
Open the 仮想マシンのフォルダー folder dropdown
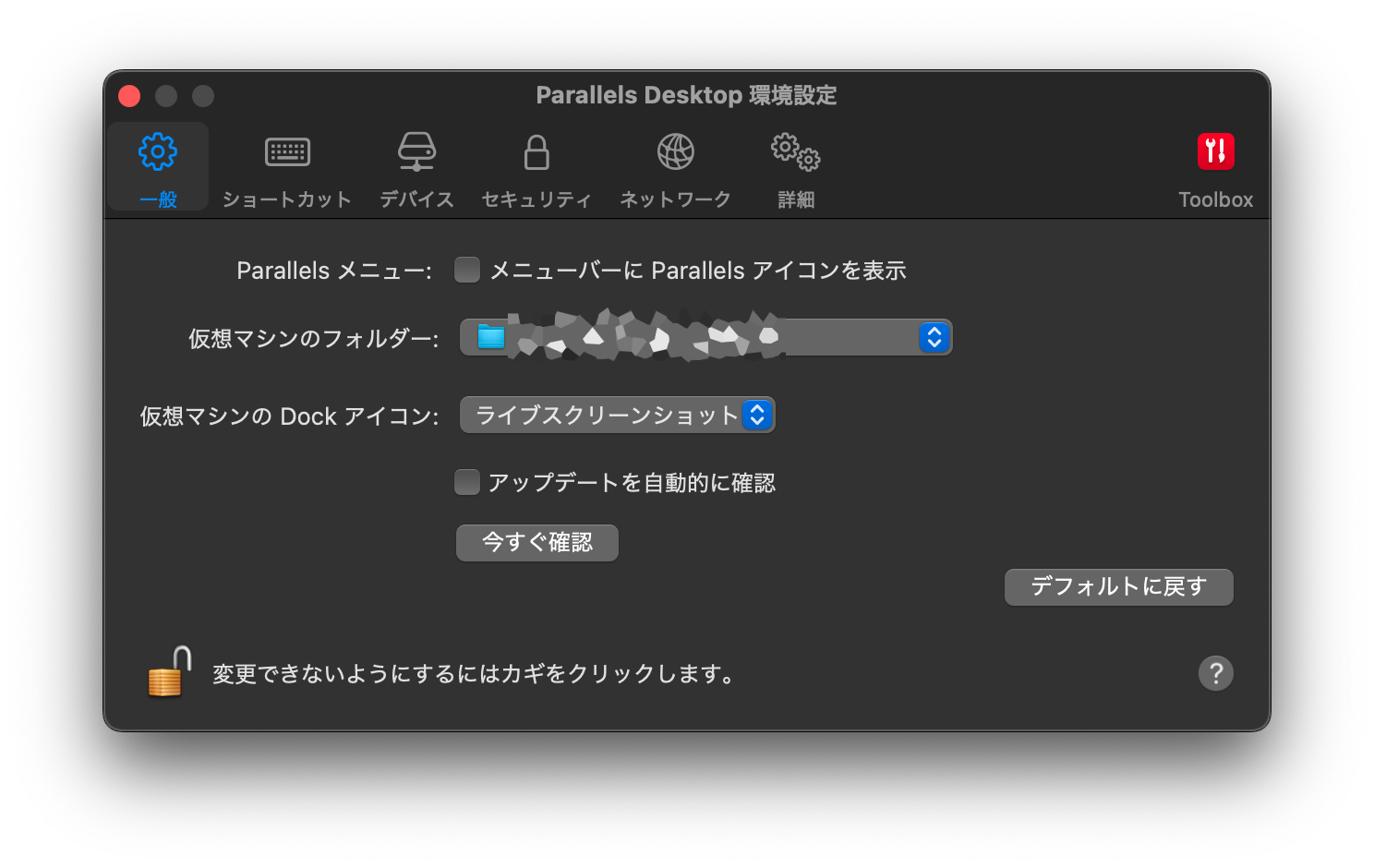tap(705, 337)
